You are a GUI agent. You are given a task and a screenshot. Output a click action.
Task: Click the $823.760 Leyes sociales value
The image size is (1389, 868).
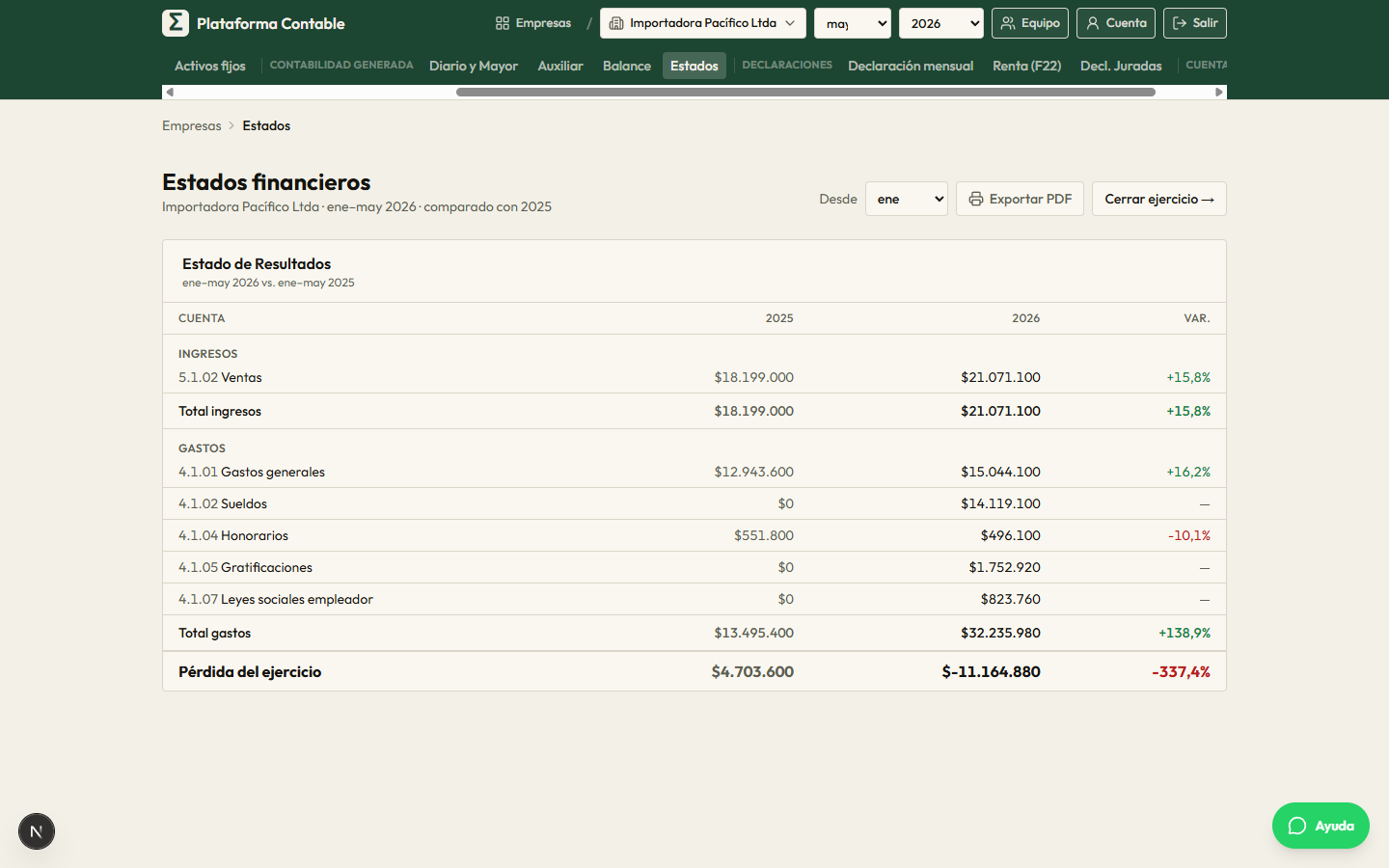[1011, 599]
